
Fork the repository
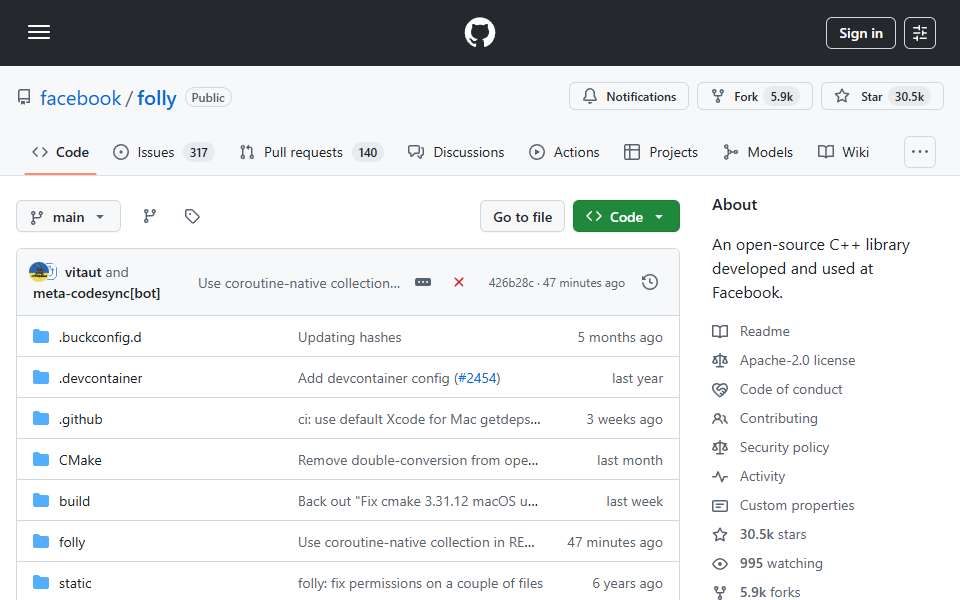click(755, 97)
